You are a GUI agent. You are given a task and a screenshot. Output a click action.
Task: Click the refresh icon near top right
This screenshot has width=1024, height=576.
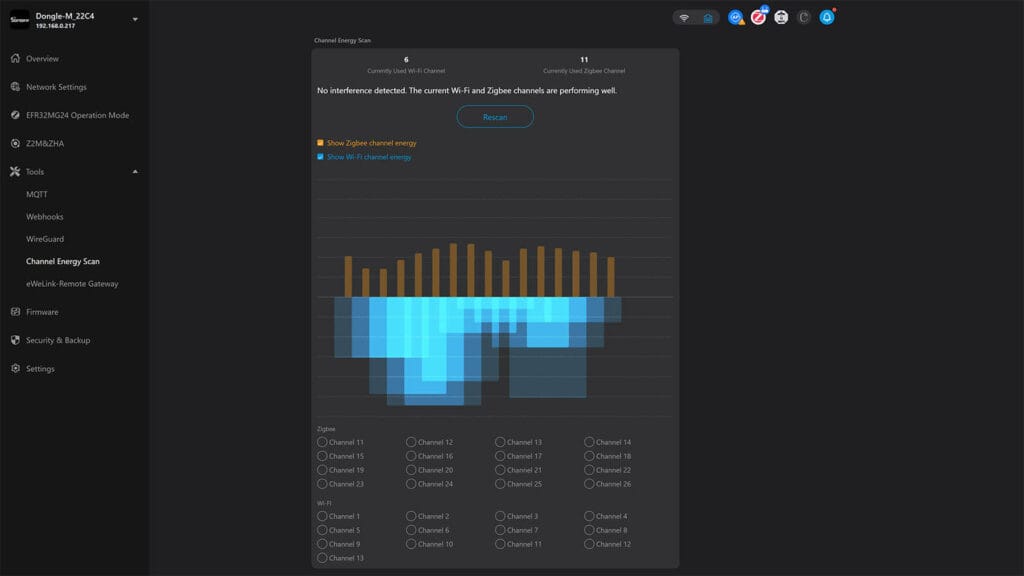[x=803, y=16]
